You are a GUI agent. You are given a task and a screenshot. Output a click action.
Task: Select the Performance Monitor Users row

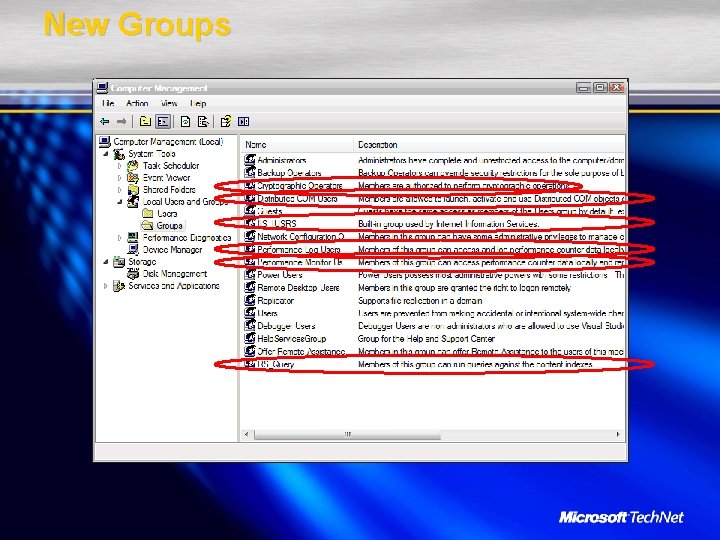pos(433,262)
